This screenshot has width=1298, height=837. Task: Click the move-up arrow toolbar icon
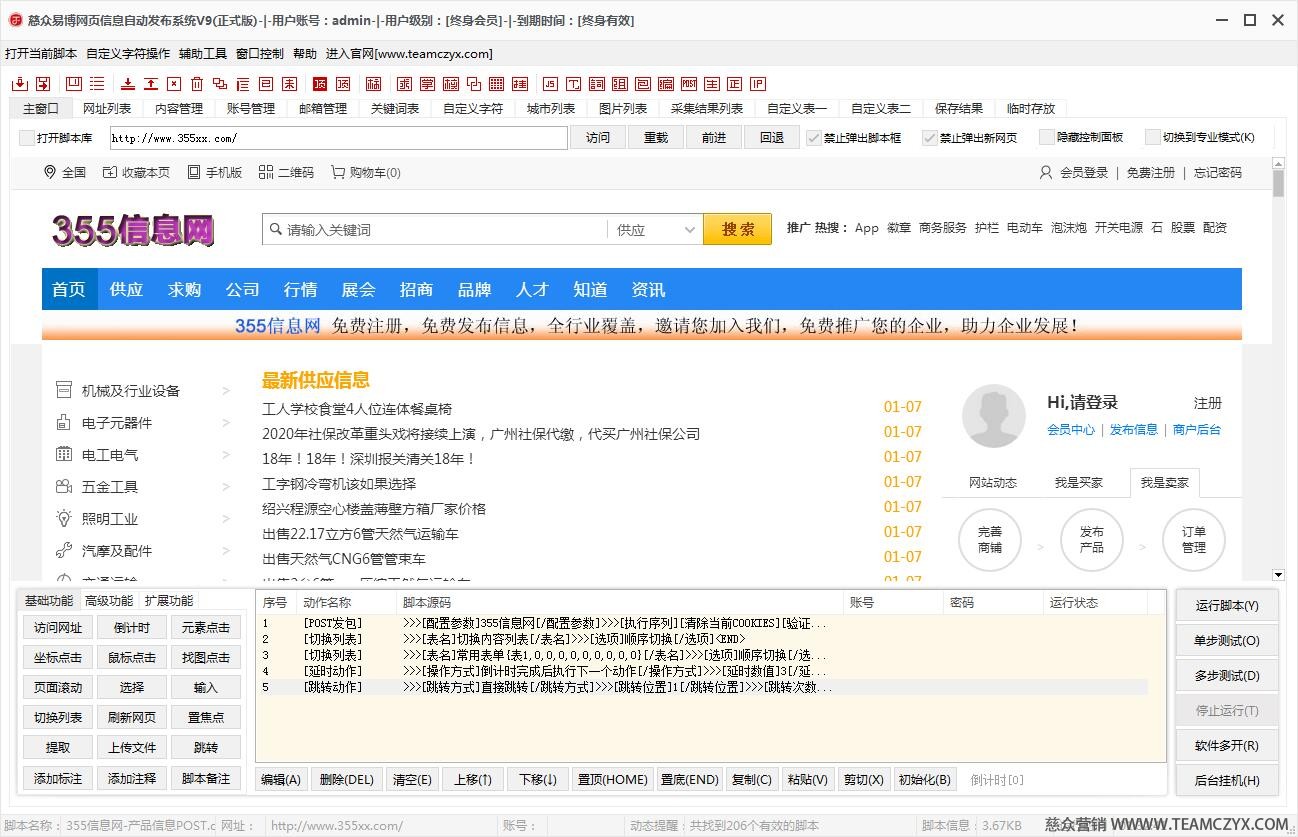pyautogui.click(x=150, y=84)
